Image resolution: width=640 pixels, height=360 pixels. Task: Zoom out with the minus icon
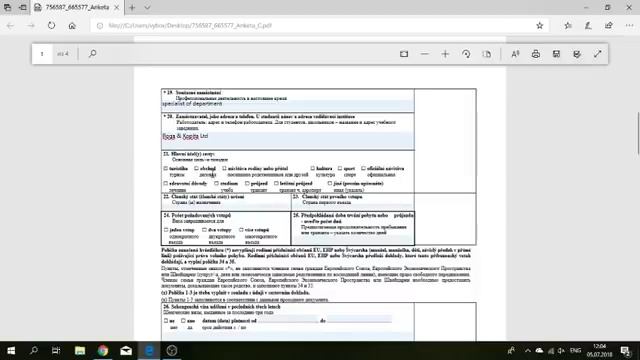pos(424,54)
